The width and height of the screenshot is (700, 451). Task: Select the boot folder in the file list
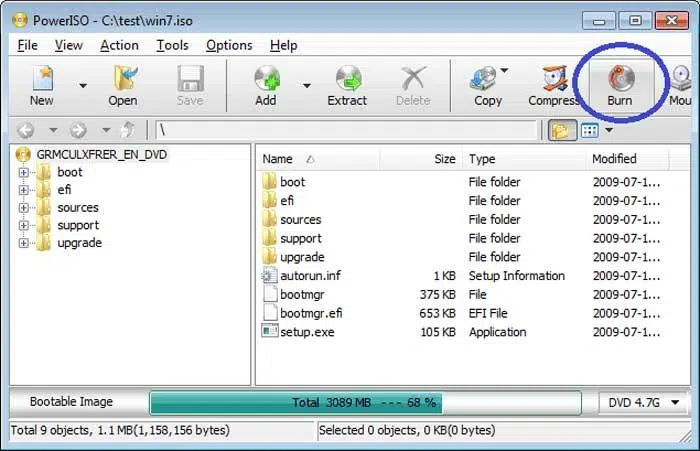[292, 182]
